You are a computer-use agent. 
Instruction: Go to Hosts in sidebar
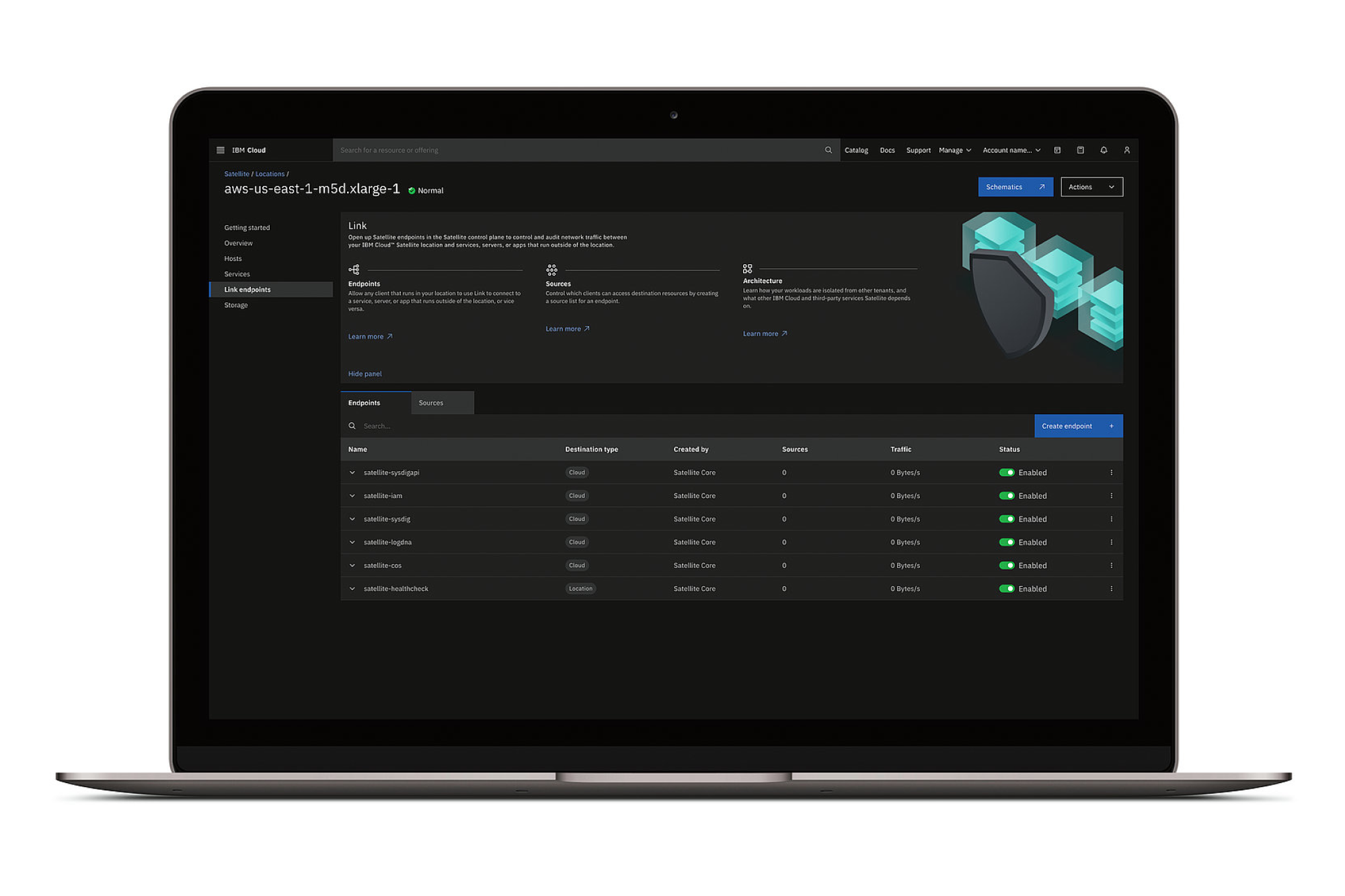(x=233, y=258)
